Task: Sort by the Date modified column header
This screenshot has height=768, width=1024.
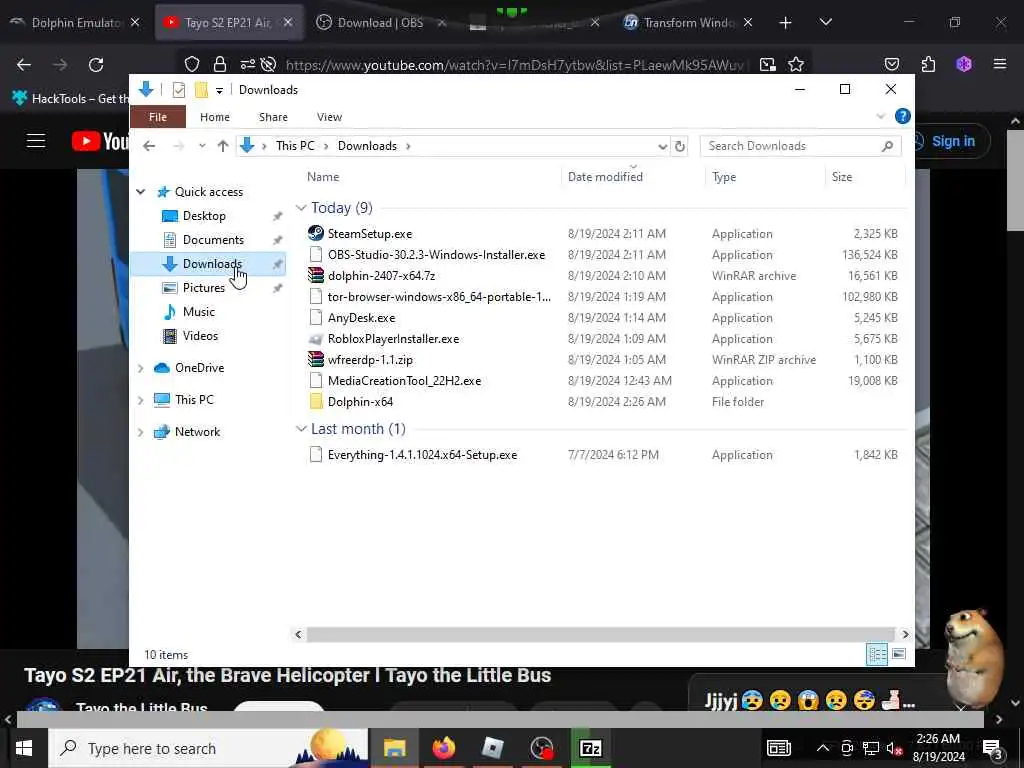Action: pyautogui.click(x=605, y=176)
